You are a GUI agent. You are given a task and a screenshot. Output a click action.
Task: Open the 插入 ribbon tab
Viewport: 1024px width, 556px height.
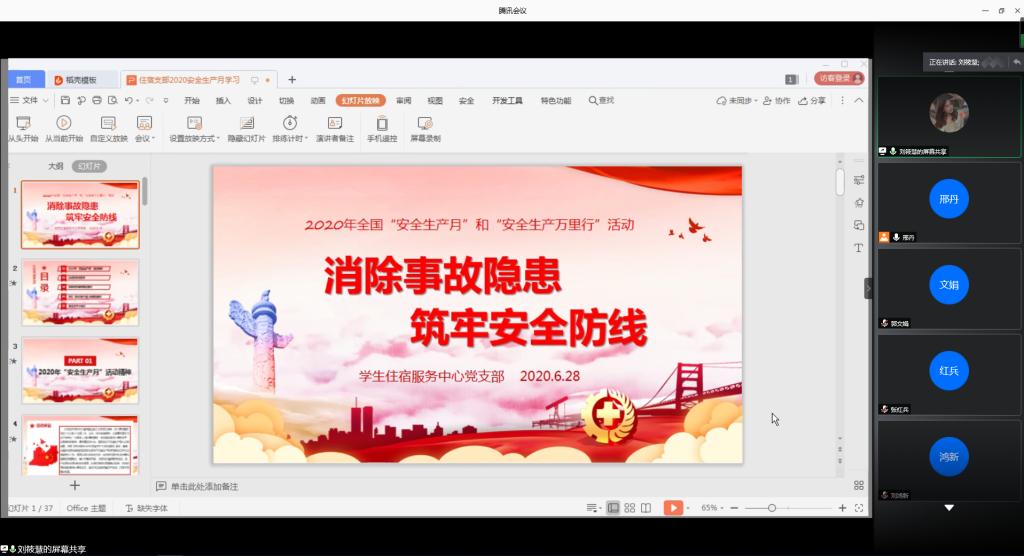[223, 100]
